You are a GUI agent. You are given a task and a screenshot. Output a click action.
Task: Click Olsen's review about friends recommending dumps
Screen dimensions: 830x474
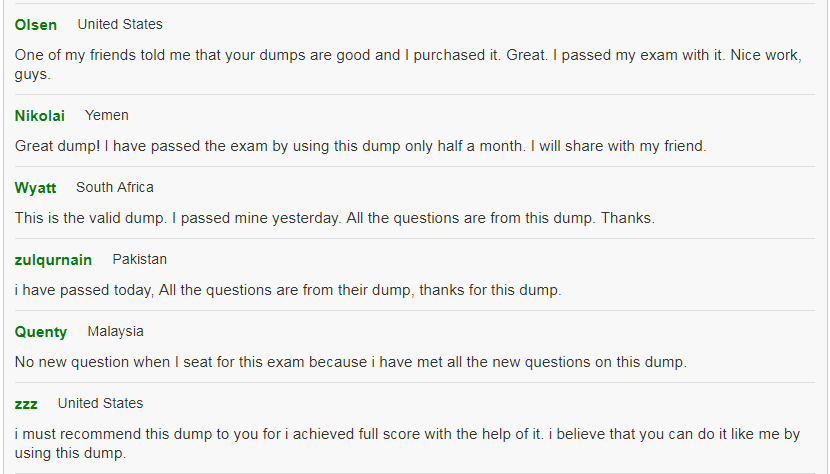click(x=408, y=64)
